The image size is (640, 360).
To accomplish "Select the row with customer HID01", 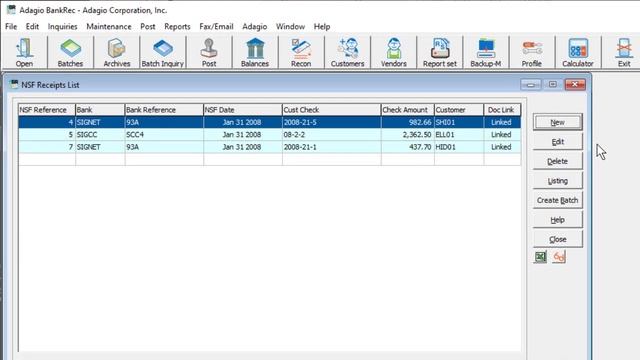I will [269, 147].
